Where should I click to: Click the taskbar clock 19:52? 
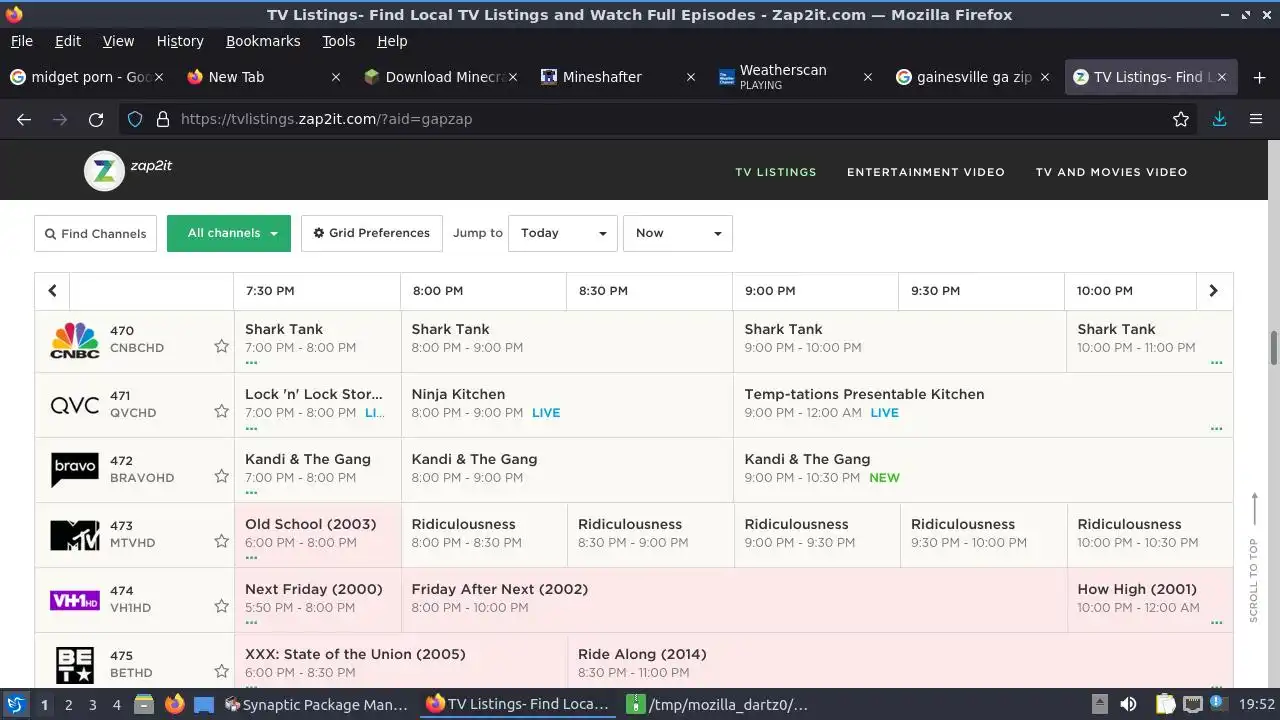1258,704
